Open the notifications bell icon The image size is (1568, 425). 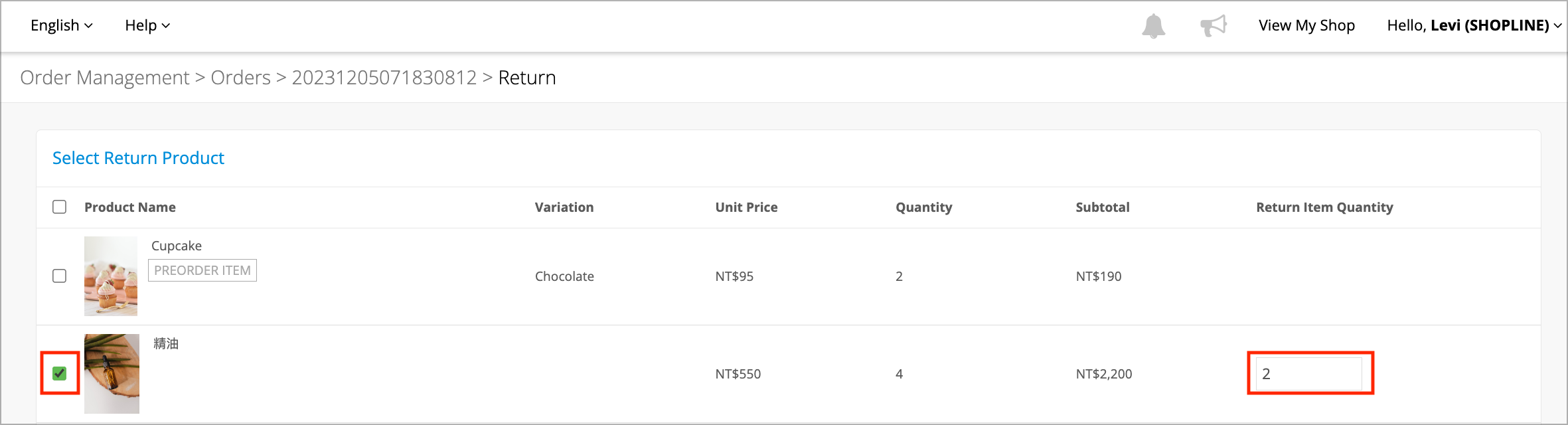1153,26
